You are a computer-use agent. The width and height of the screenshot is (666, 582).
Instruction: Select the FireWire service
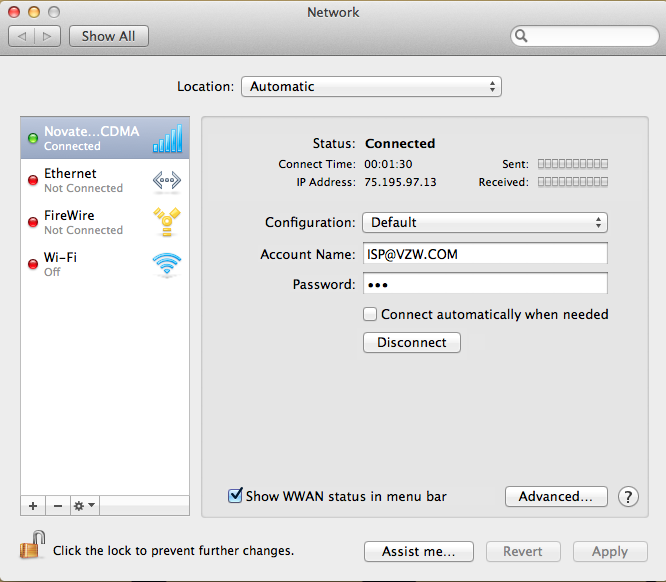105,222
